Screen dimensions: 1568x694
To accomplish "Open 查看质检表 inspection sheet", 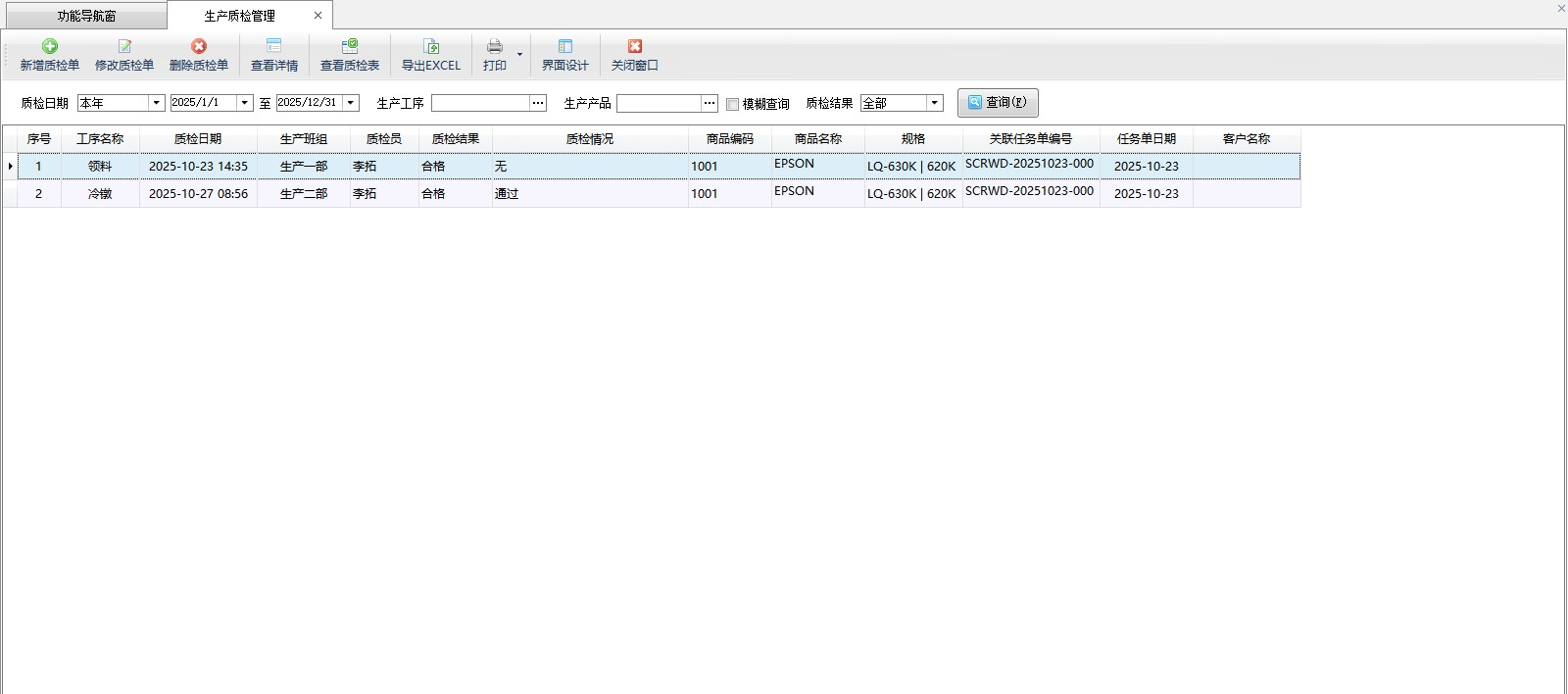I will coord(350,55).
